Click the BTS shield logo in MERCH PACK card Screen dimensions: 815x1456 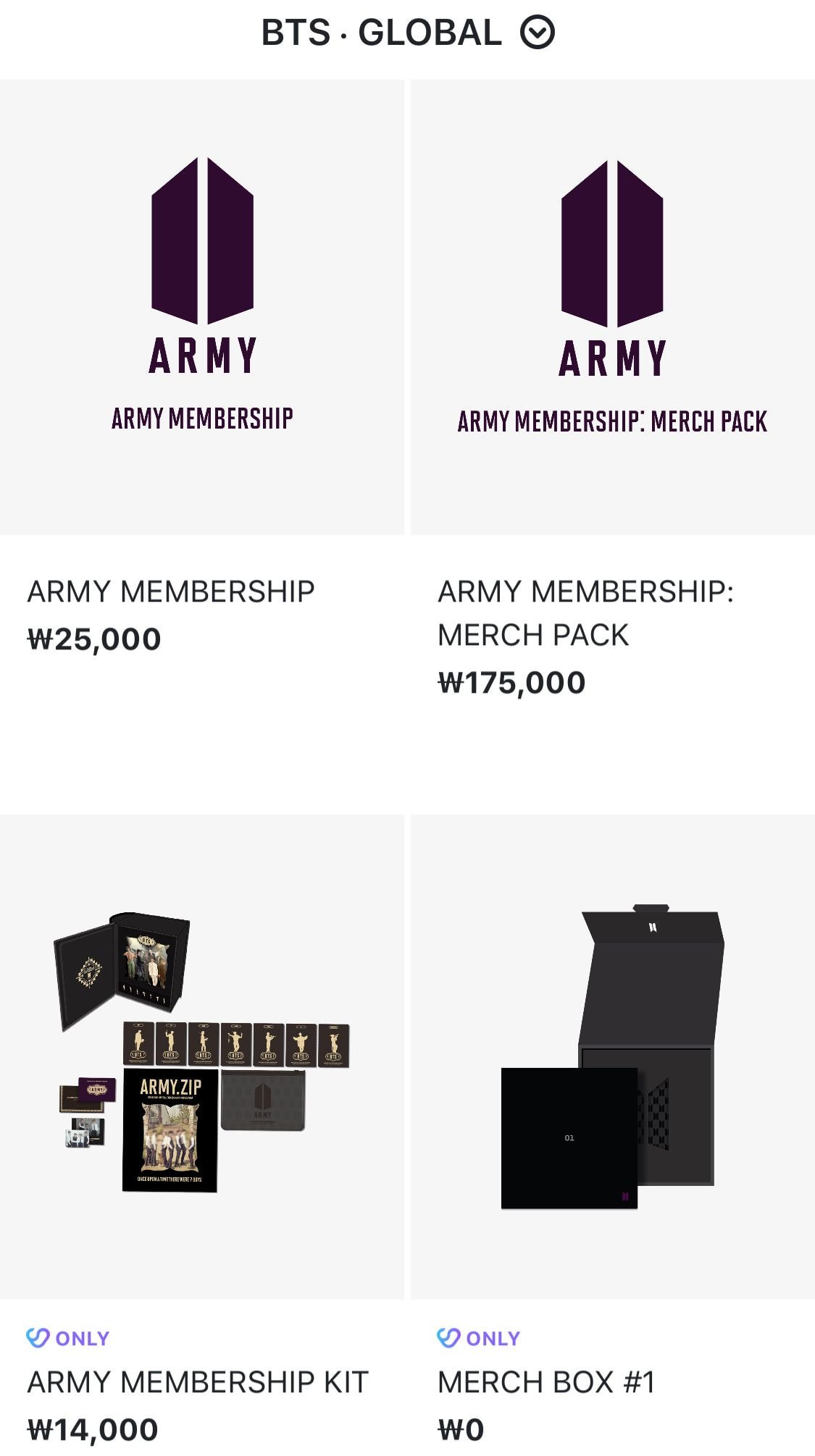point(613,243)
